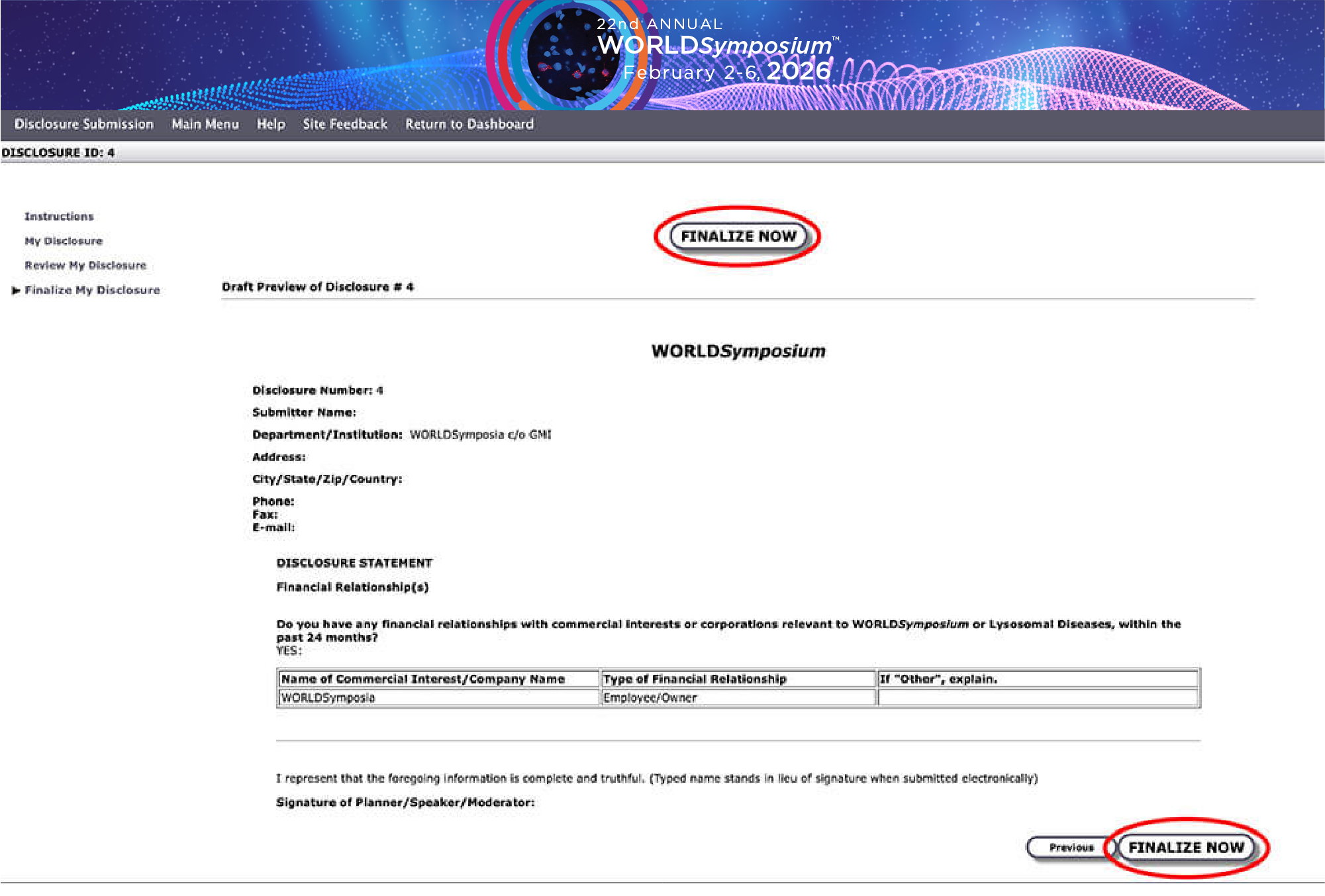
Task: Open Main Menu in navigation bar
Action: 205,124
